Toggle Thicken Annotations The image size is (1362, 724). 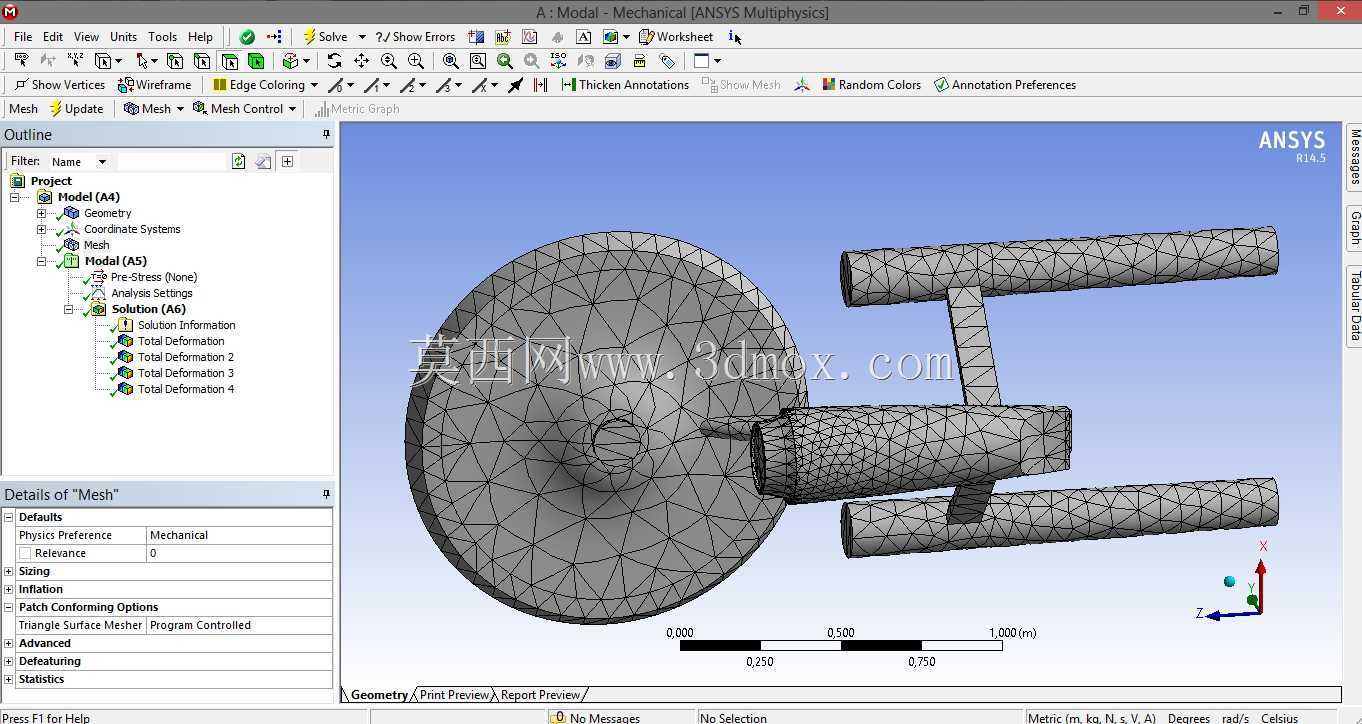(x=626, y=85)
